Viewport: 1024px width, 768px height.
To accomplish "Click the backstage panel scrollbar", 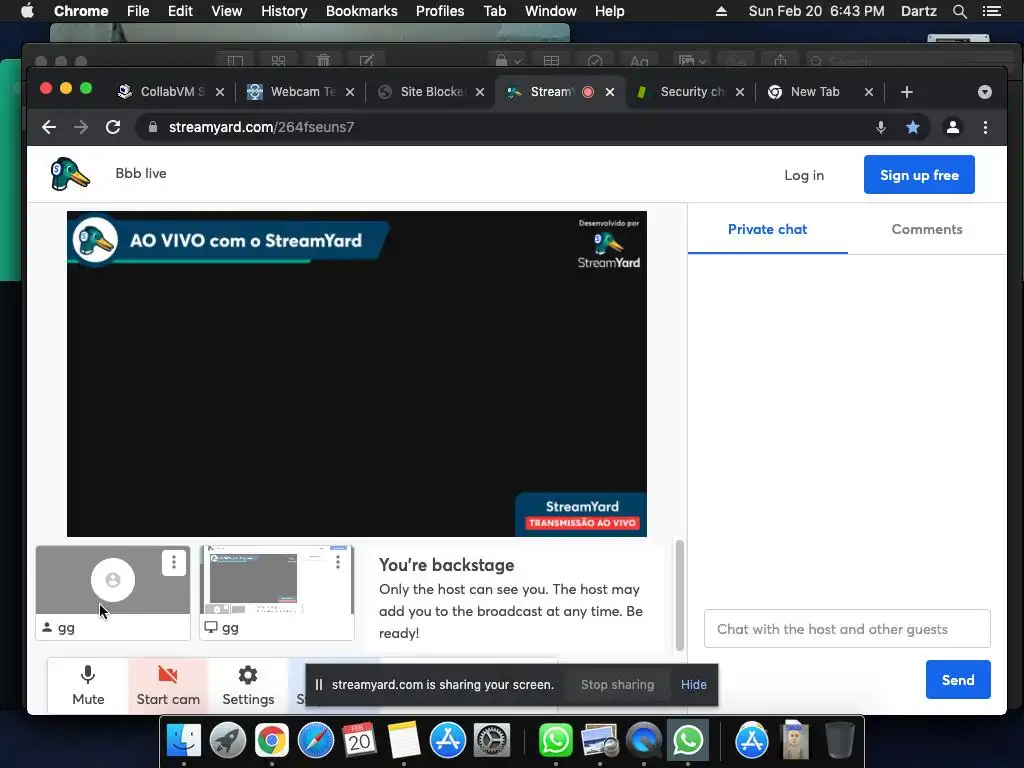I will pos(679,595).
